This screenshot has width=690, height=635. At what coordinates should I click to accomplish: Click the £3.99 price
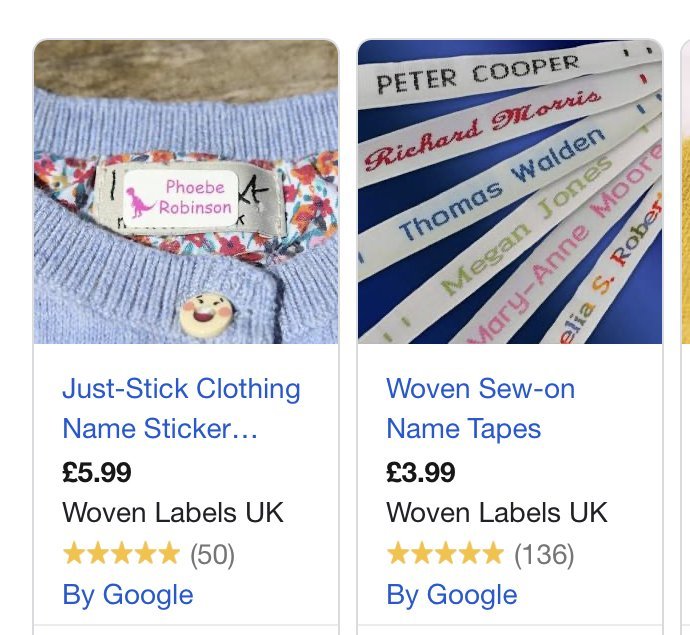tap(421, 471)
